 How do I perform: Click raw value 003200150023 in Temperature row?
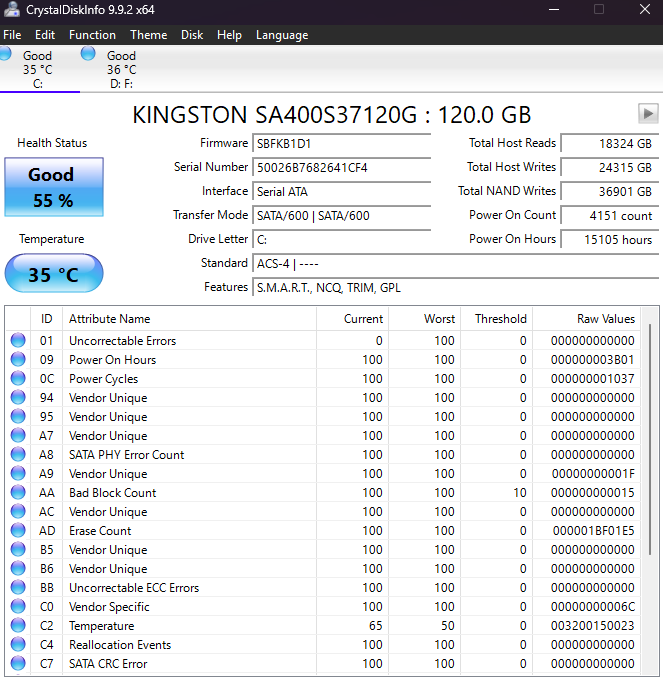point(592,626)
